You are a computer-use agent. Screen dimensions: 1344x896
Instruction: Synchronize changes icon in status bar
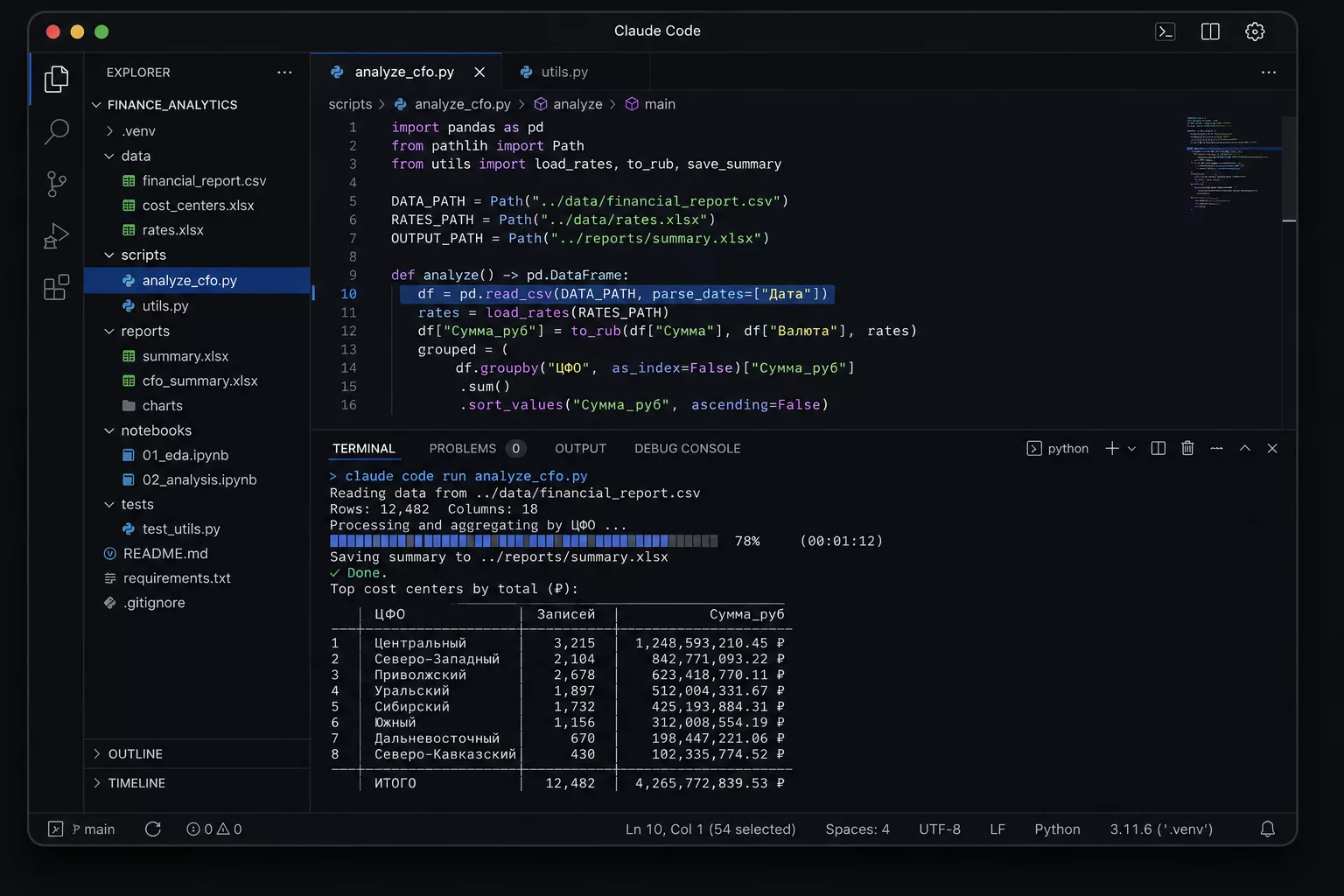[x=153, y=829]
